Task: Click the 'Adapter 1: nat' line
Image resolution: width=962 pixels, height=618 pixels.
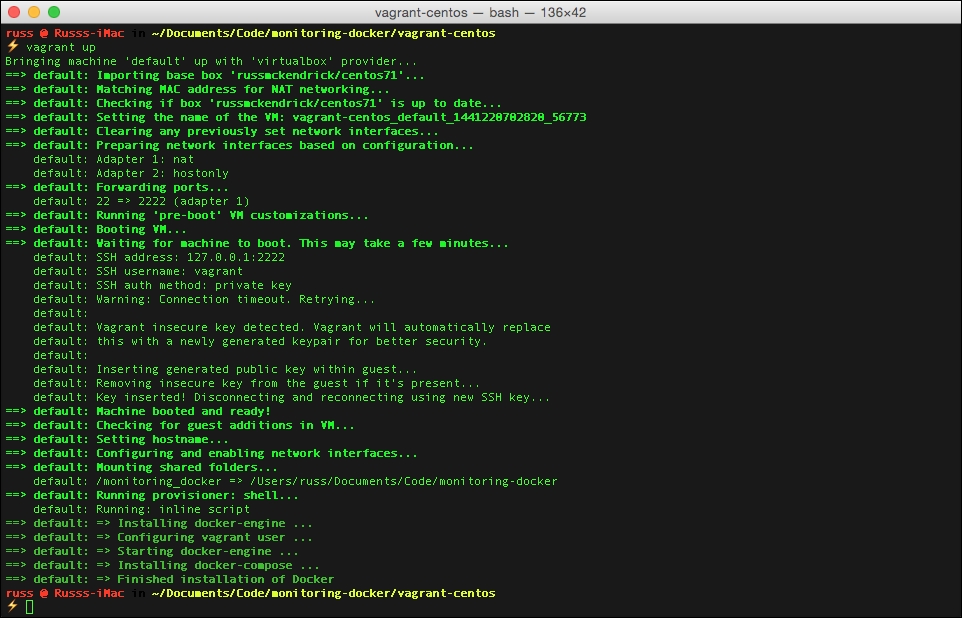Action: (x=114, y=160)
